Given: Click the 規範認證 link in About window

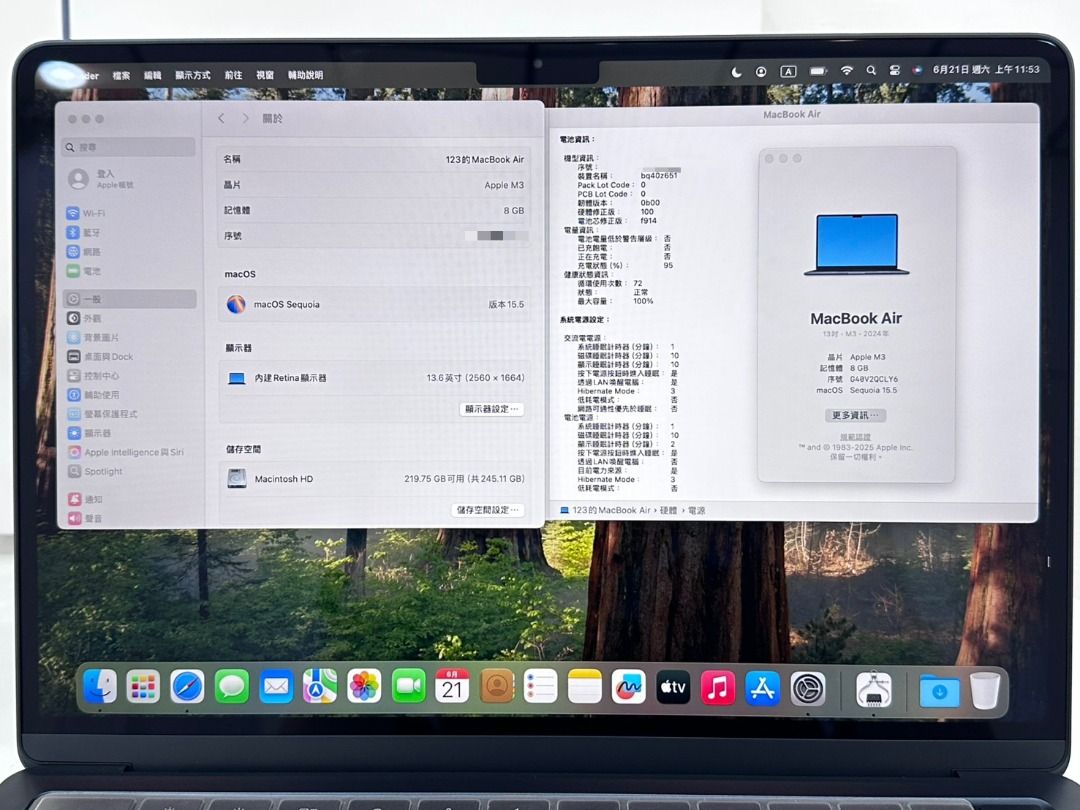Looking at the screenshot, I should (855, 437).
